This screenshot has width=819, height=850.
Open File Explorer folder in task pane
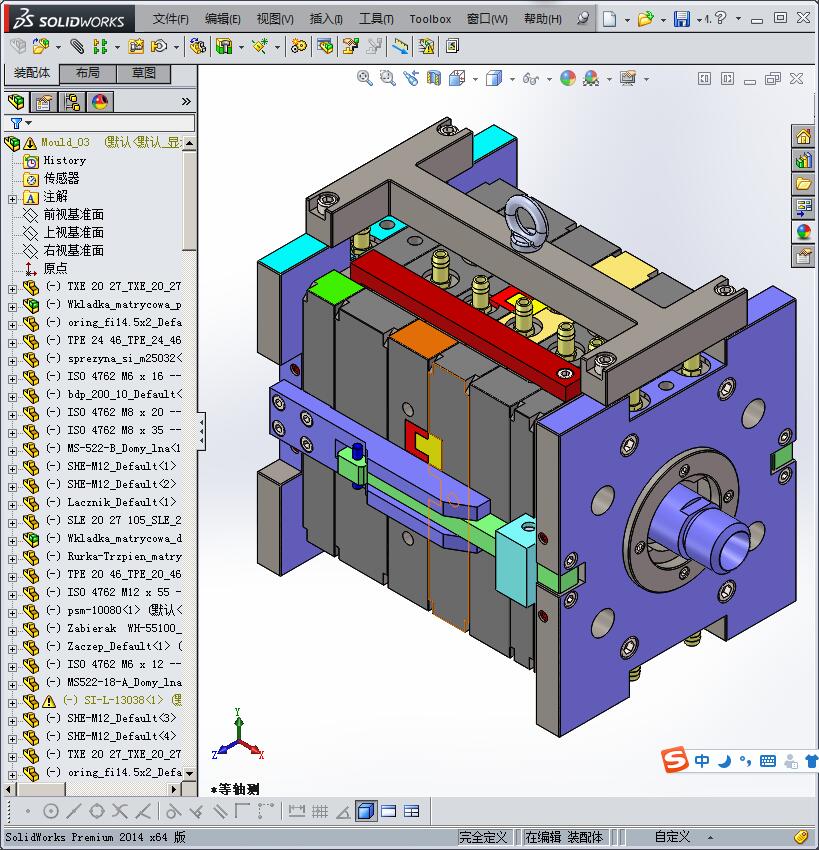[x=803, y=184]
